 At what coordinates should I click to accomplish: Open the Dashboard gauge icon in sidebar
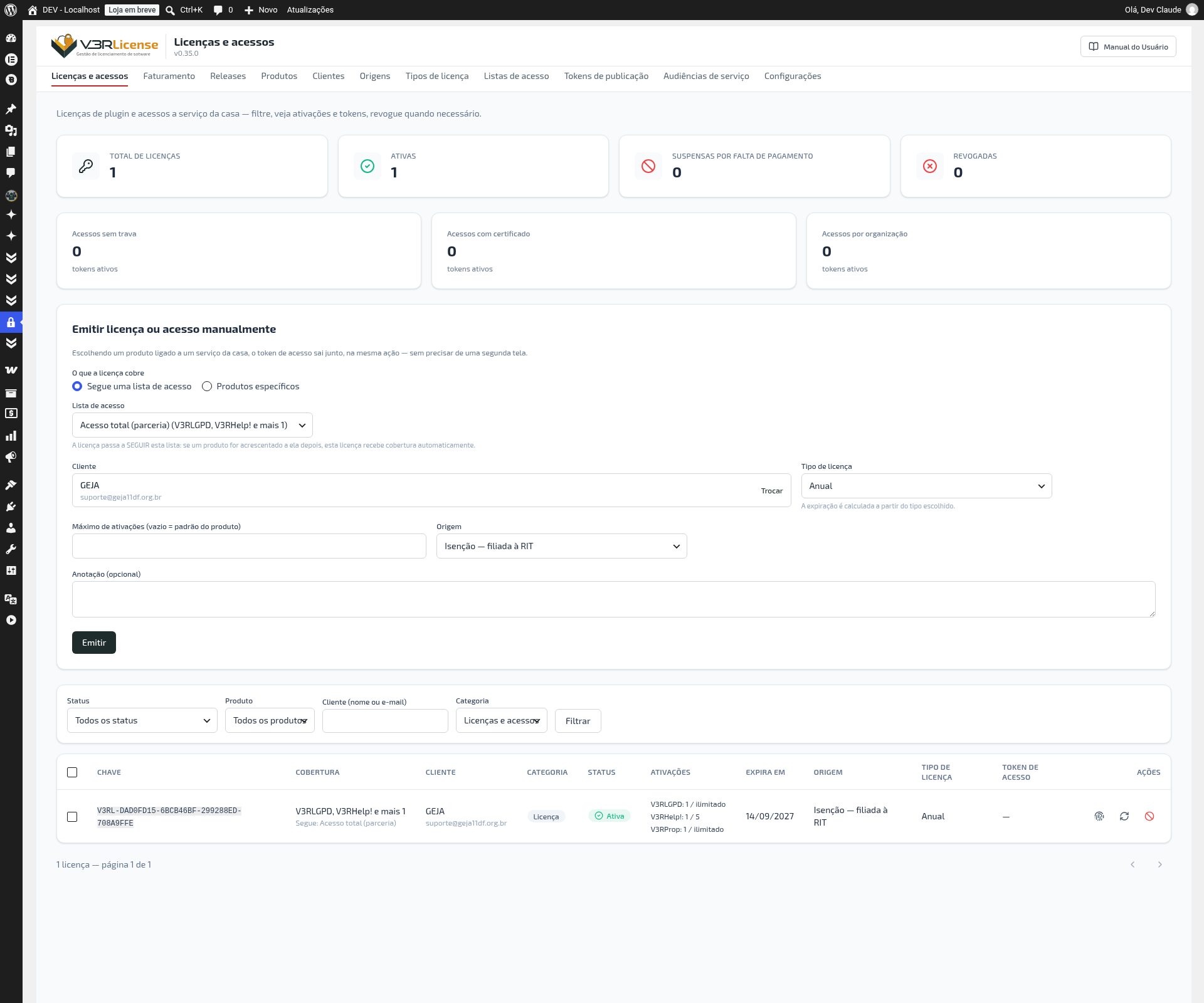coord(11,38)
